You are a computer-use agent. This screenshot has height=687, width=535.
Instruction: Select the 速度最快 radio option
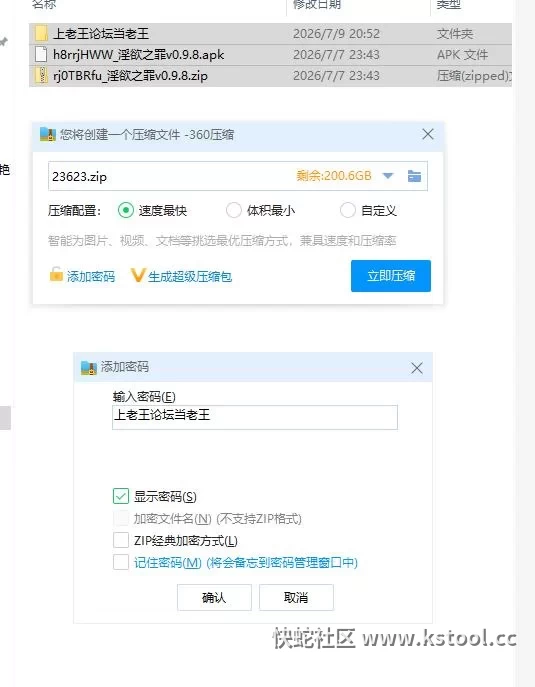[126, 211]
